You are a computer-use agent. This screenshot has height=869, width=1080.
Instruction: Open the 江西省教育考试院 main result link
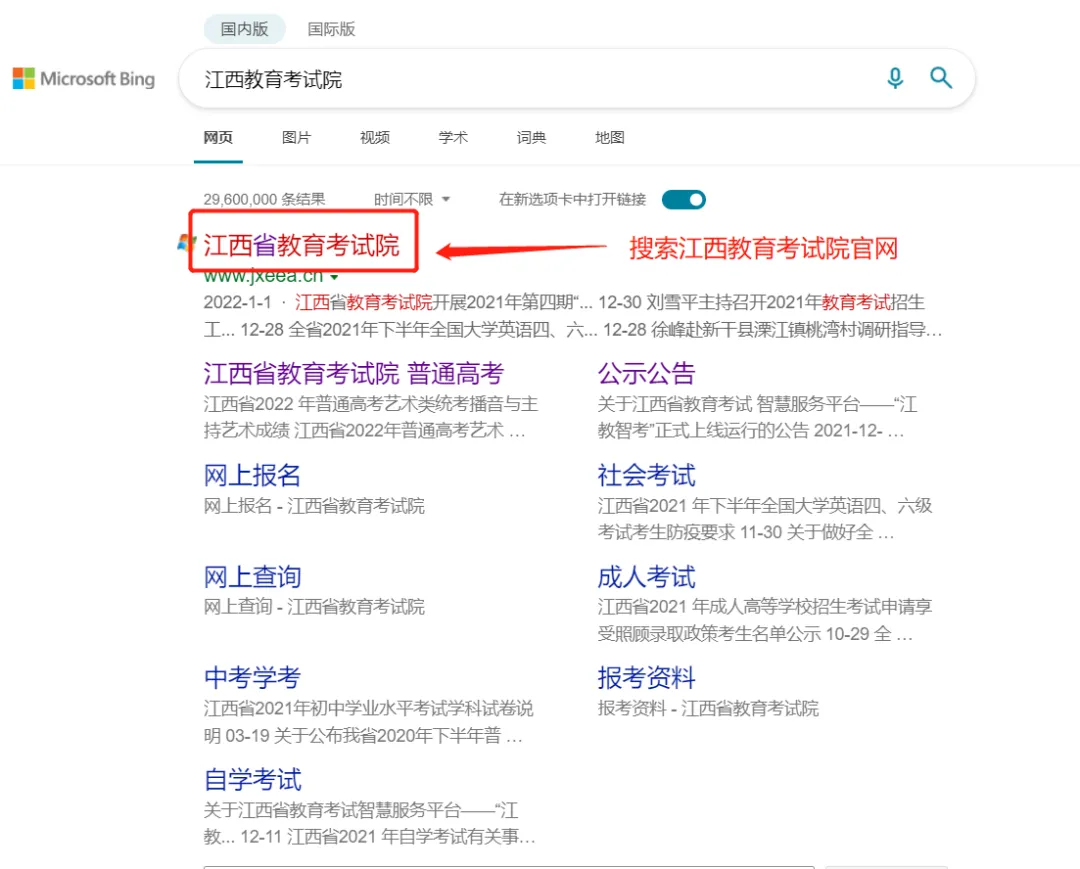click(x=301, y=245)
